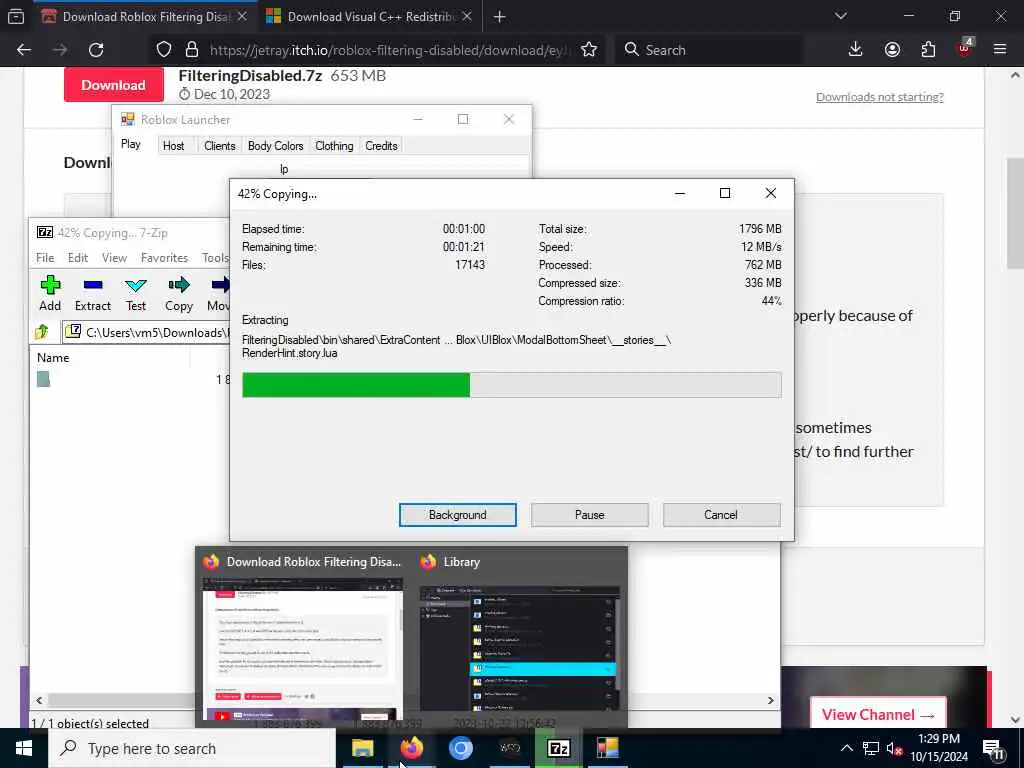The image size is (1024, 768).
Task: Click the uBlock extension icon with badge
Action: (x=965, y=48)
